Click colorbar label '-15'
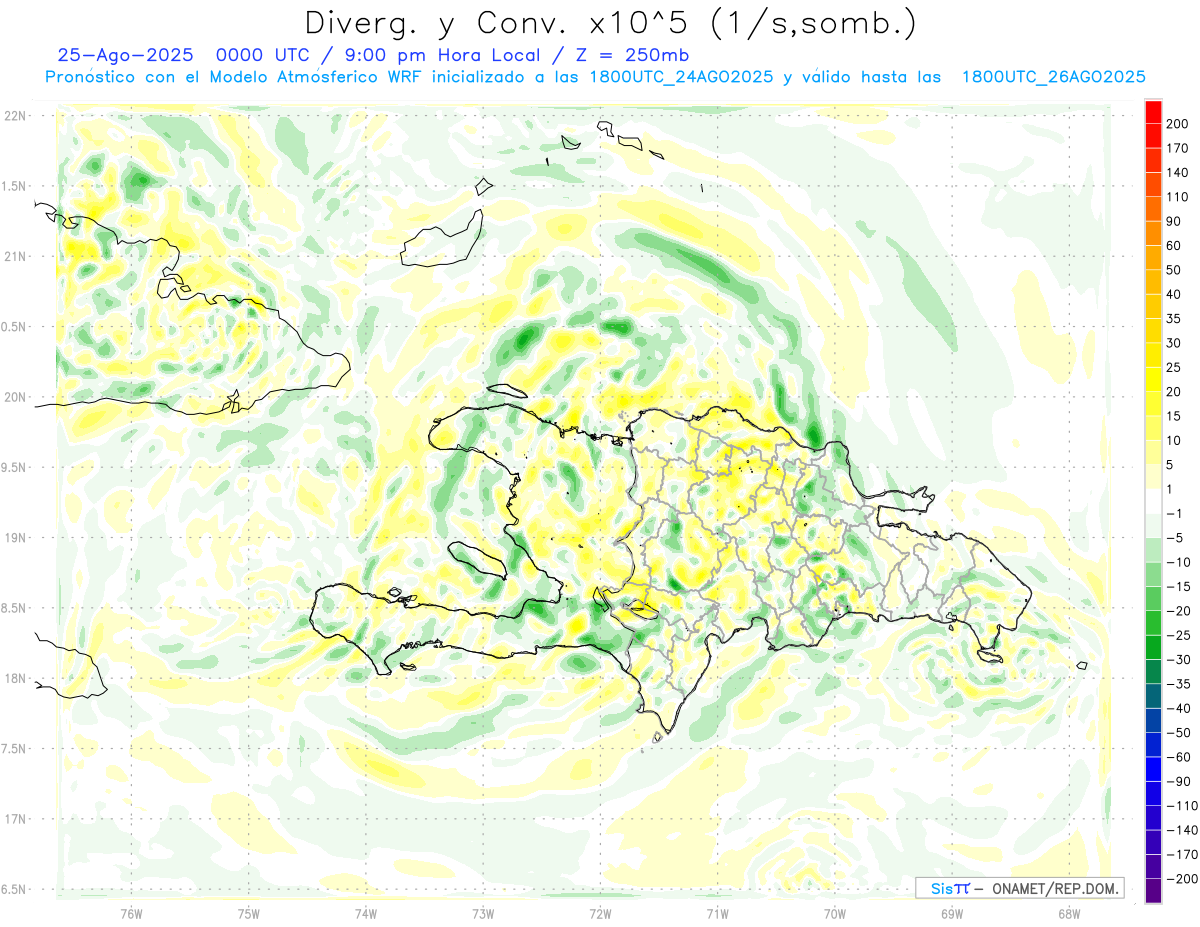This screenshot has width=1200, height=927. (x=1178, y=587)
